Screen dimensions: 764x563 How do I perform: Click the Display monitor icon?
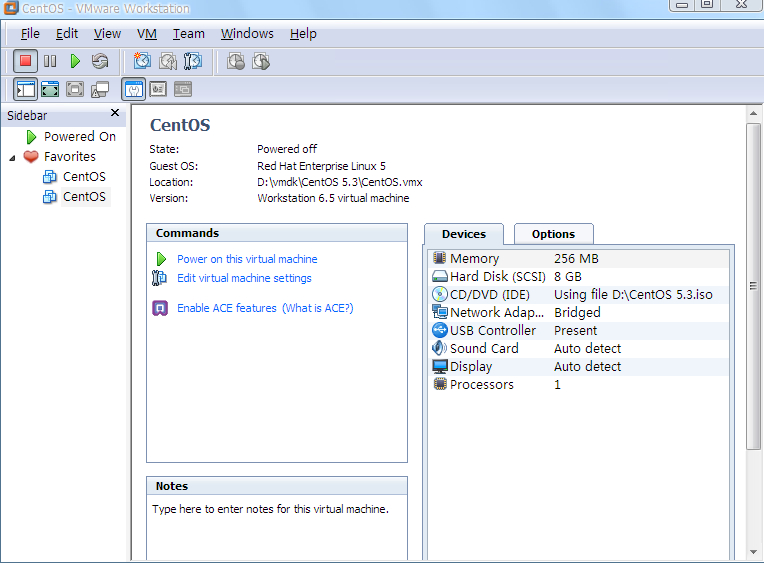point(439,367)
